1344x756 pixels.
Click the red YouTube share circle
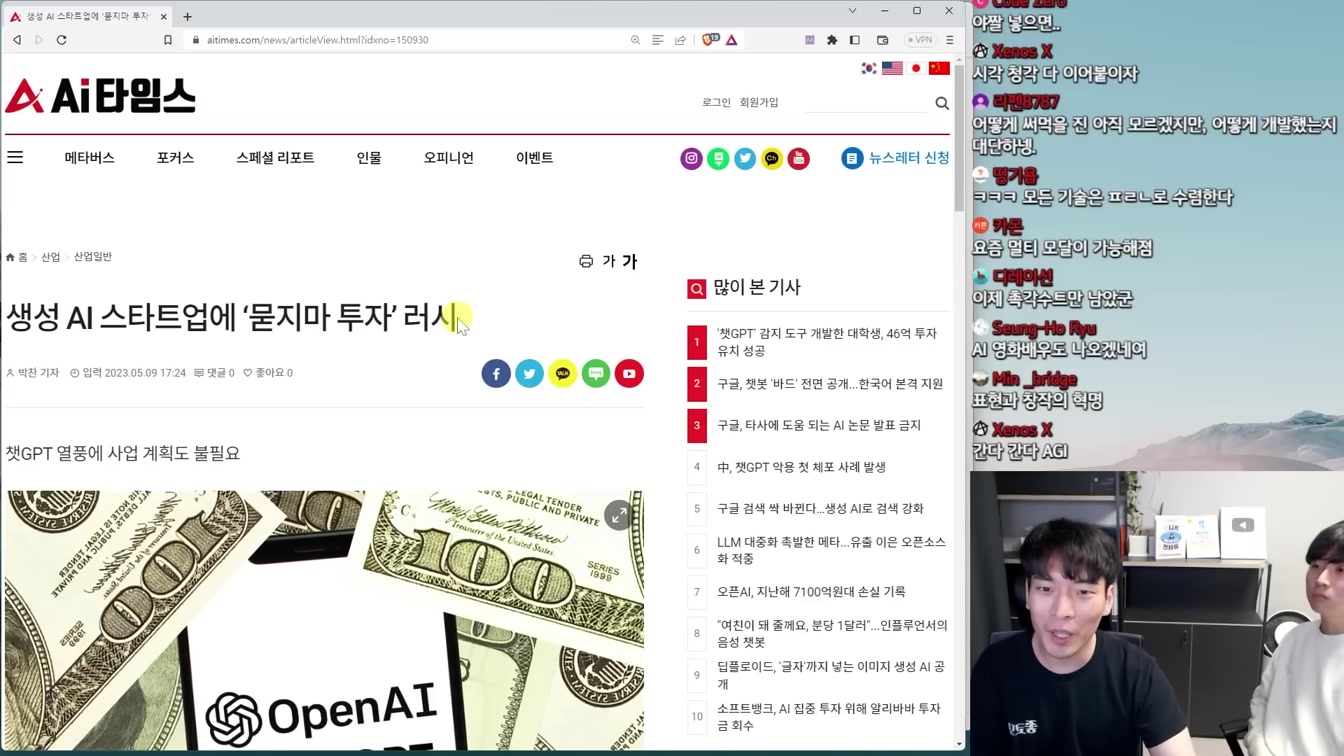pos(629,374)
